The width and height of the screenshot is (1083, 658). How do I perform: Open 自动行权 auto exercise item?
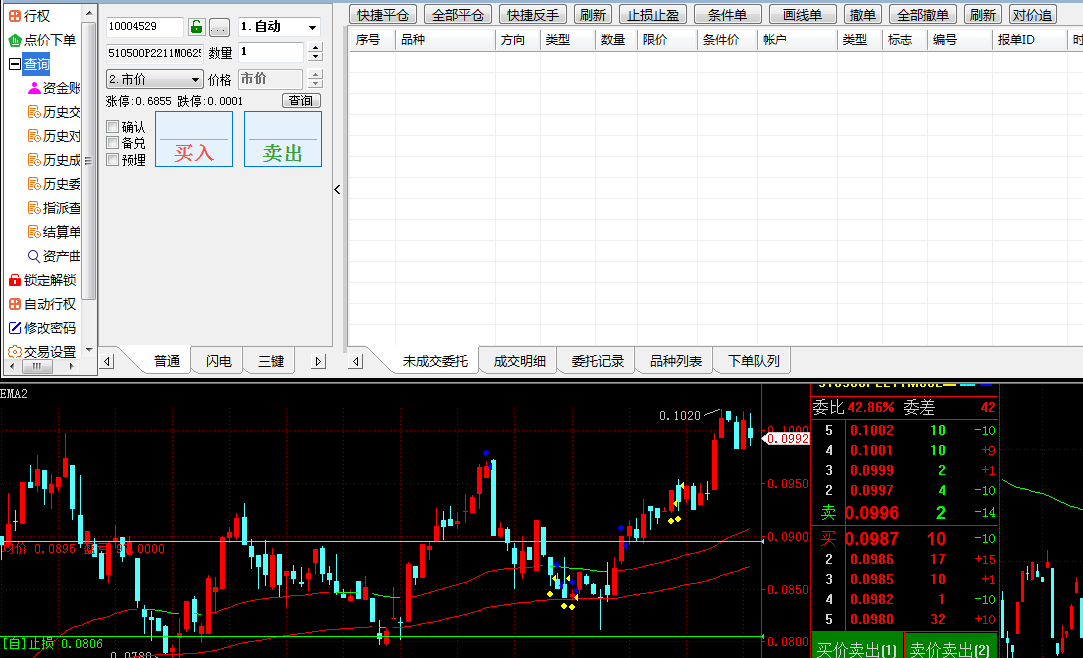42,304
